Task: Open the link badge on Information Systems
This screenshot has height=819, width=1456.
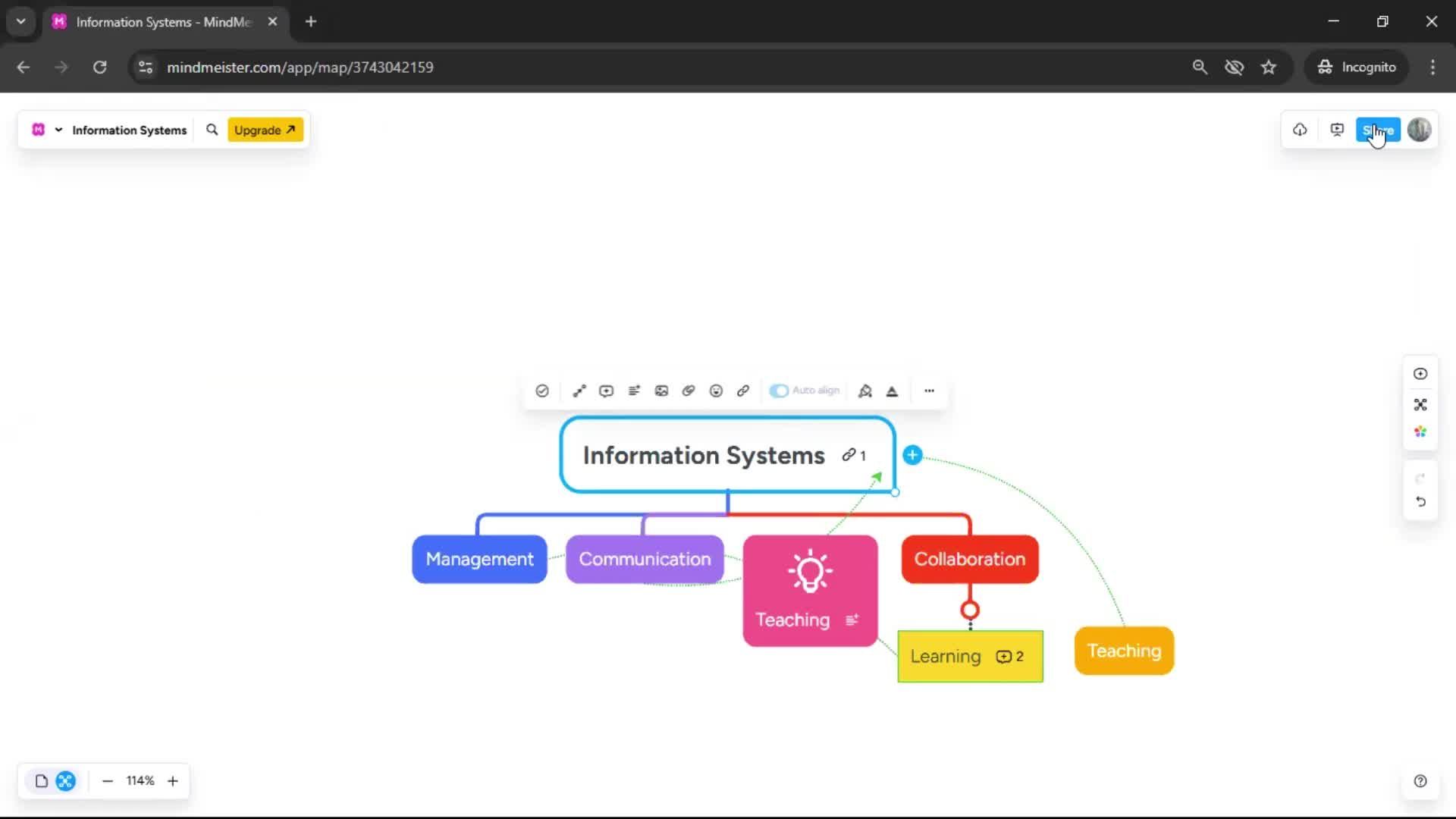Action: click(854, 455)
